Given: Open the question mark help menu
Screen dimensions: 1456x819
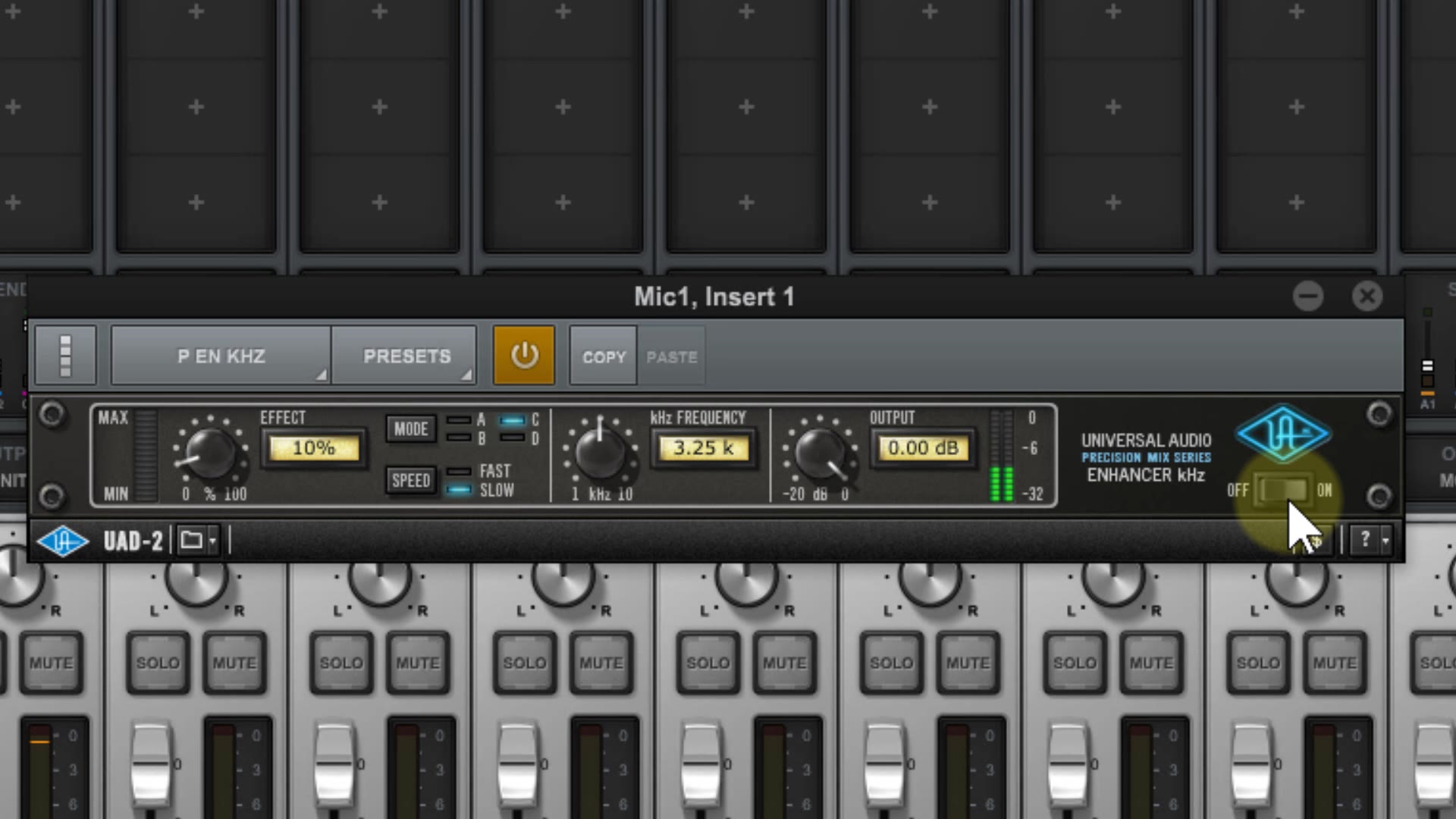Looking at the screenshot, I should pyautogui.click(x=1366, y=540).
